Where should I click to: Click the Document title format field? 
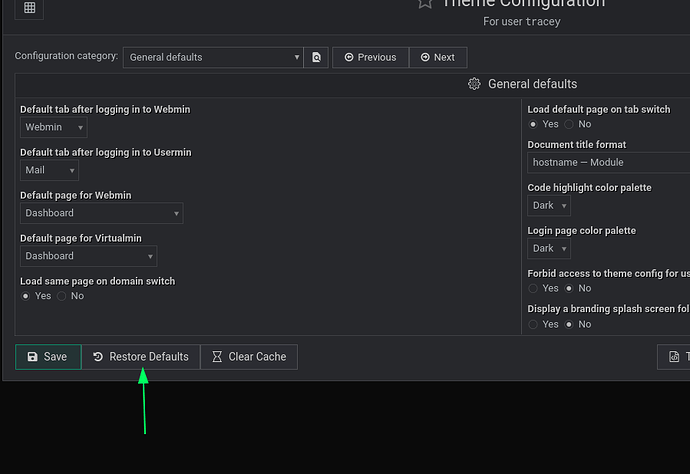point(609,163)
